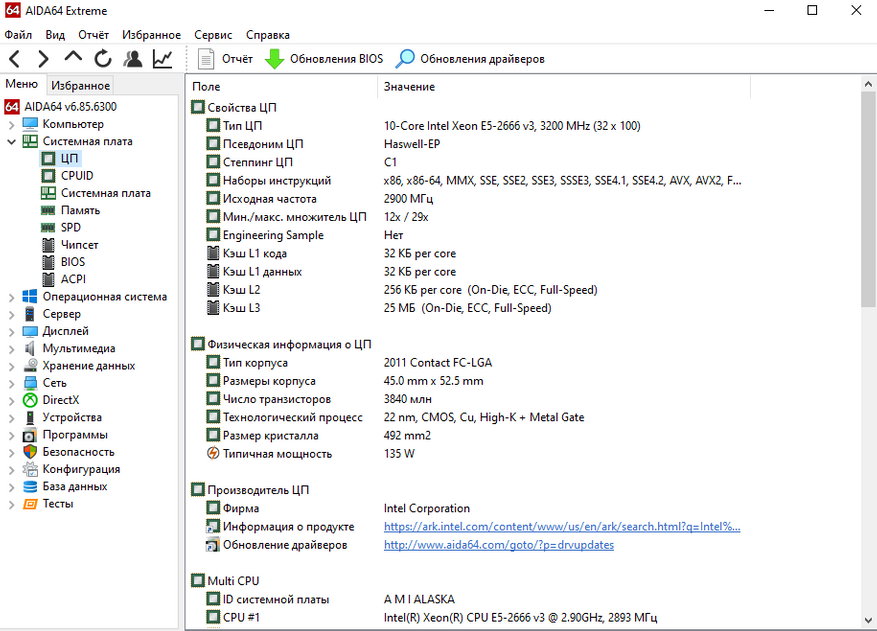Open the Сервис menu
This screenshot has width=877, height=631.
tap(213, 35)
